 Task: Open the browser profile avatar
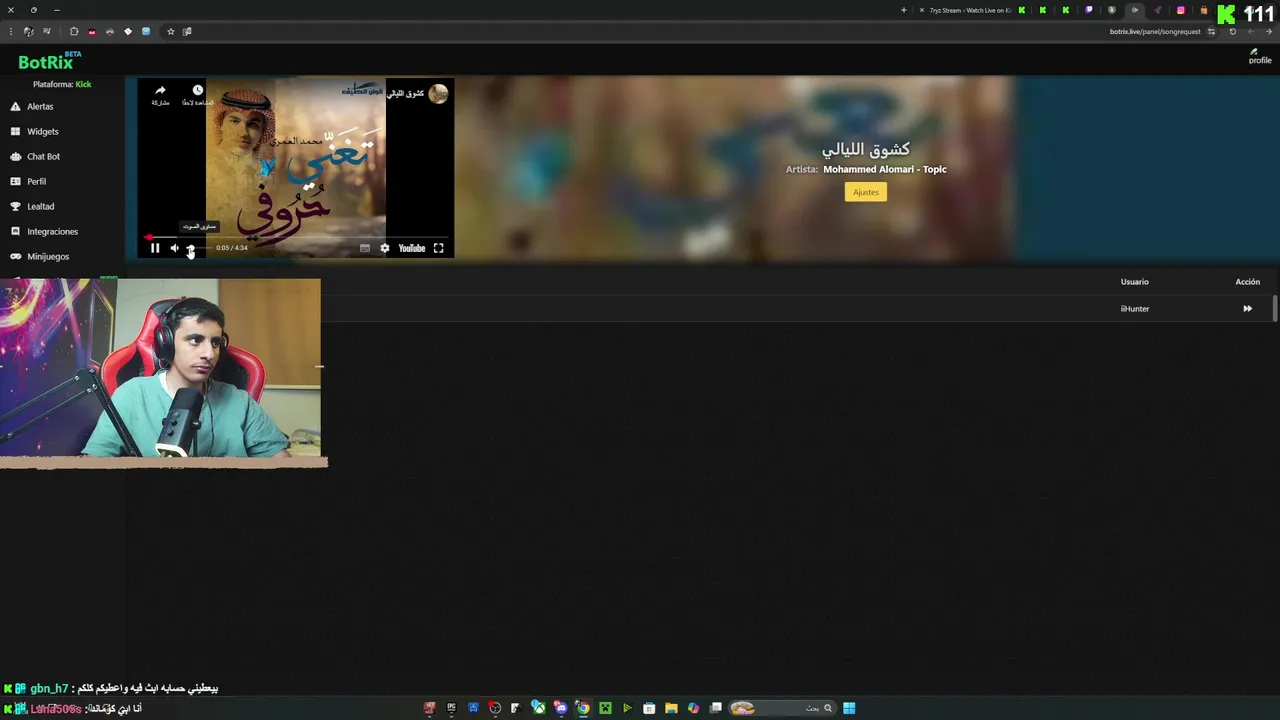(28, 32)
